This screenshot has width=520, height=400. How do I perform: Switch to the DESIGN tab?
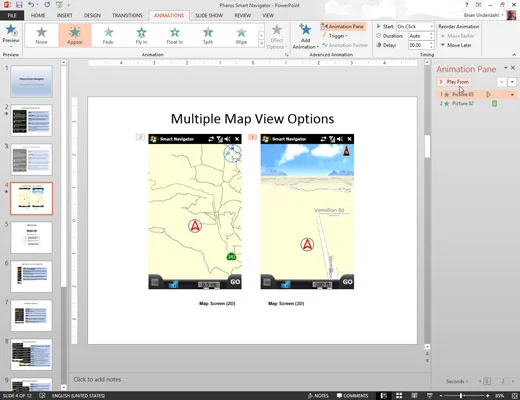pos(92,15)
